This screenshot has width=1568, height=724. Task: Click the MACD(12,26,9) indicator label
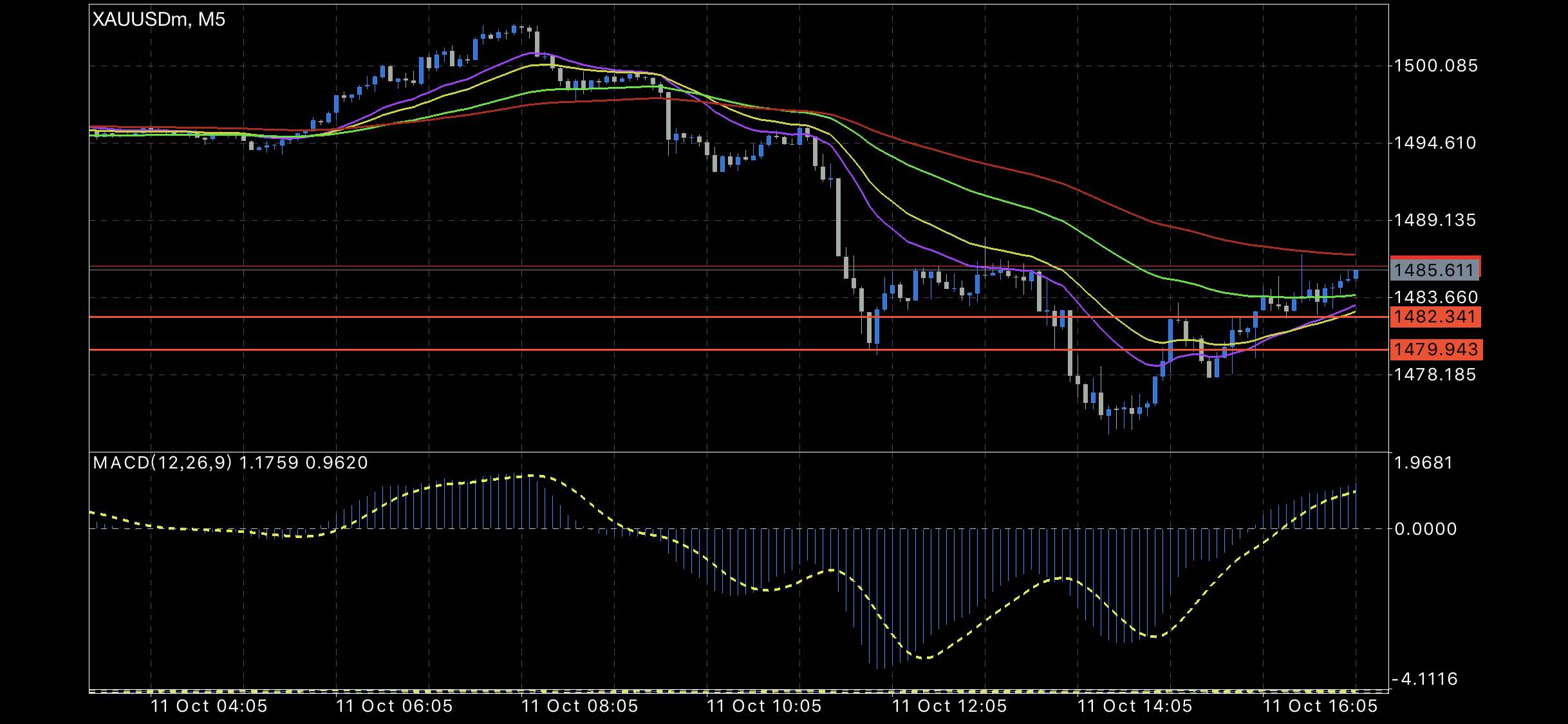pos(162,463)
